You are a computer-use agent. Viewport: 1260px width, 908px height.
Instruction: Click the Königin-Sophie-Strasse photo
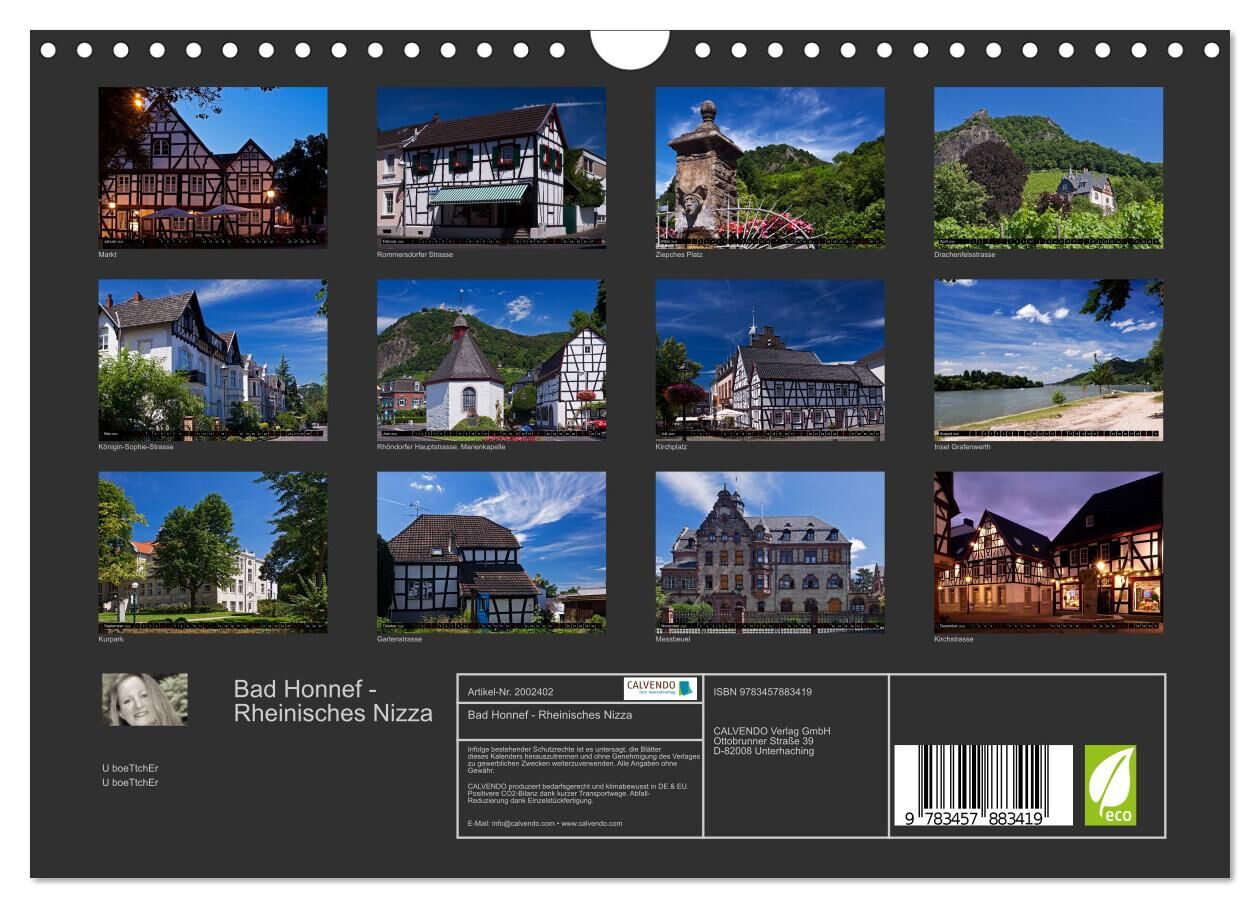(212, 359)
